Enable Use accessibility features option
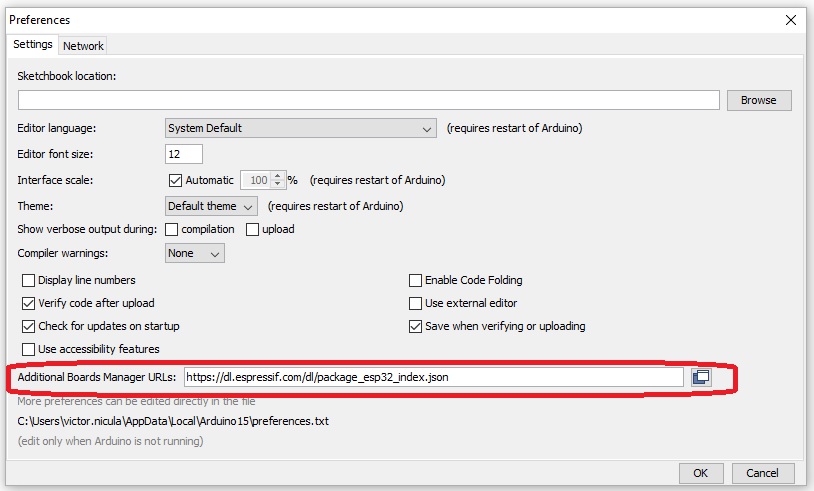814x491 pixels. point(29,349)
